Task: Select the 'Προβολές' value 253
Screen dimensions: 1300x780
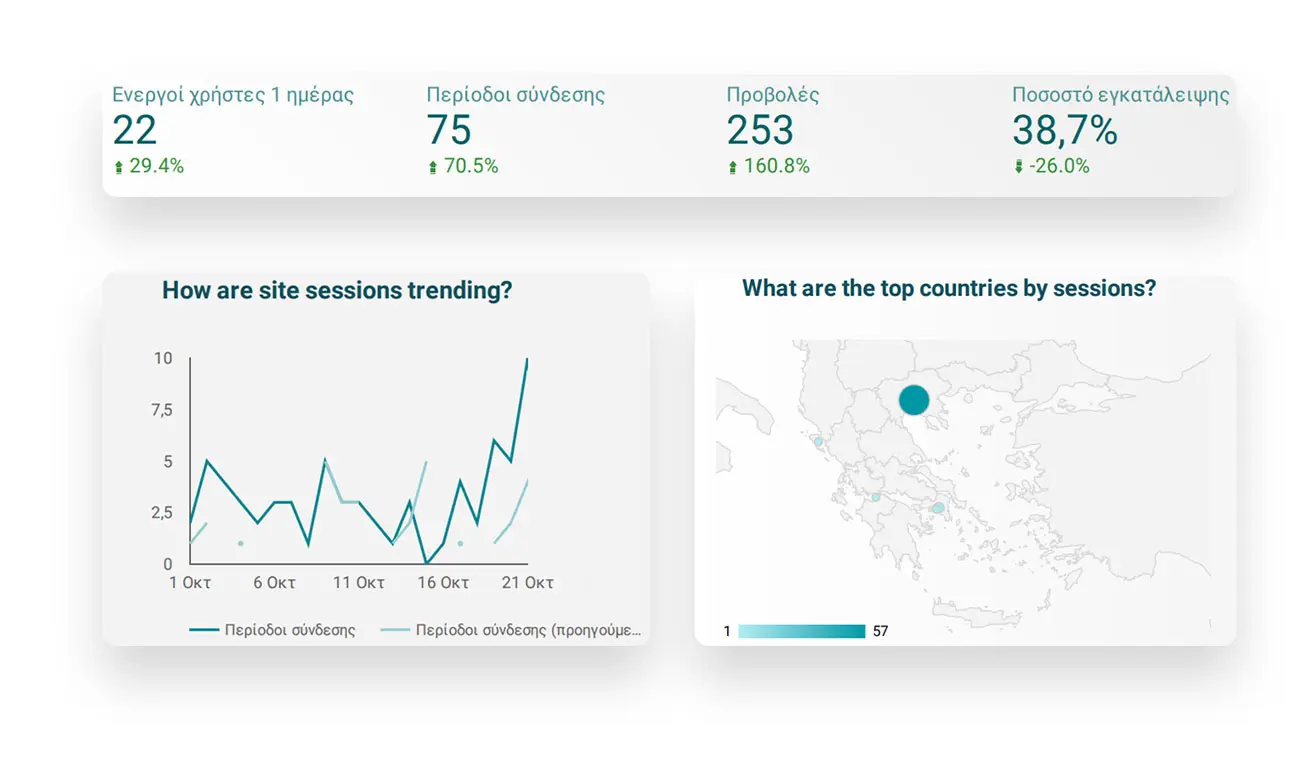Action: point(760,131)
